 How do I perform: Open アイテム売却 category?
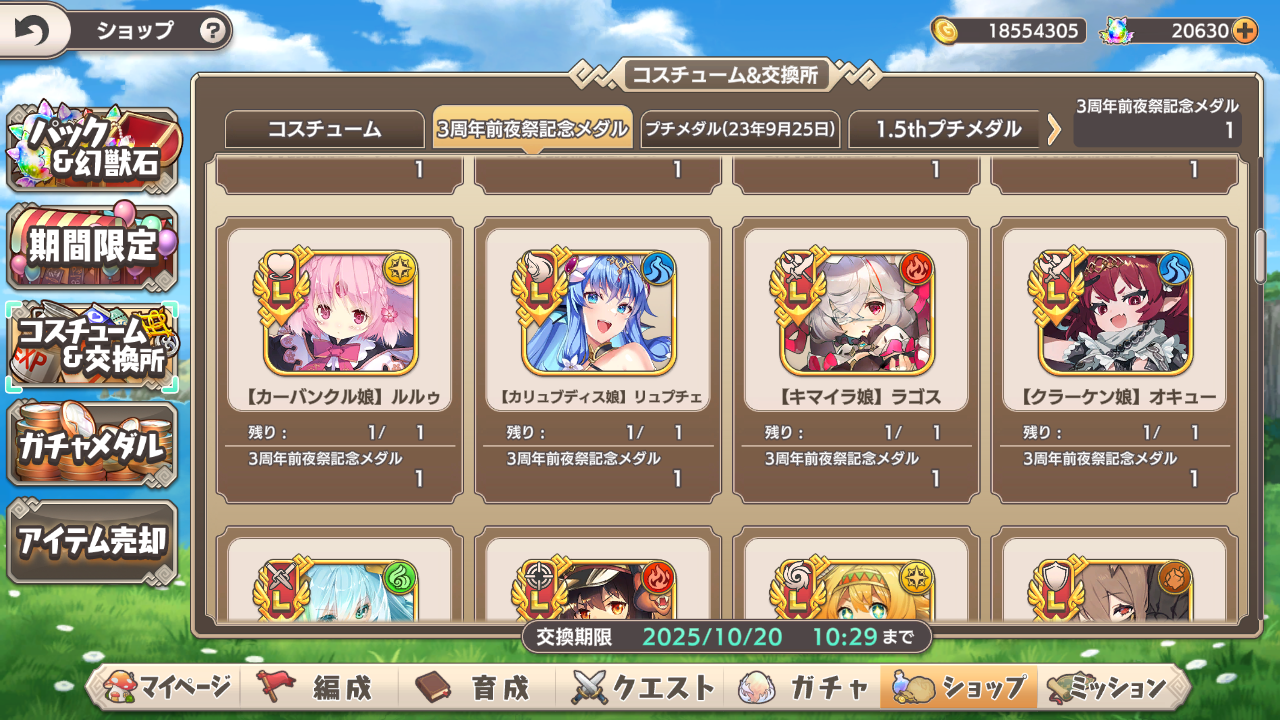93,541
